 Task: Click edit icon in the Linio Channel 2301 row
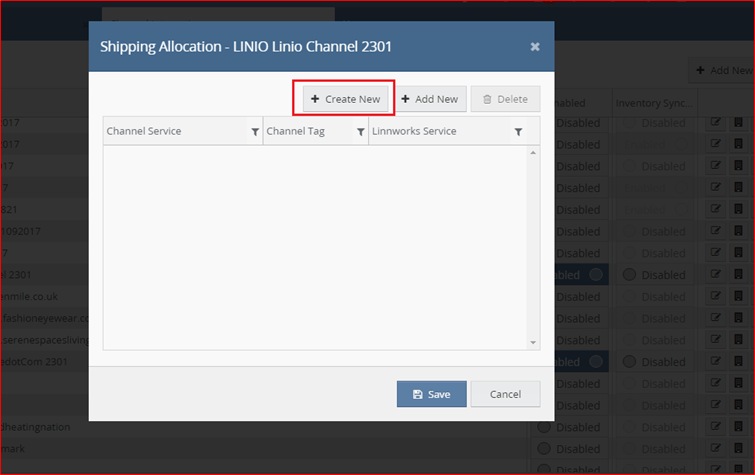[x=716, y=274]
